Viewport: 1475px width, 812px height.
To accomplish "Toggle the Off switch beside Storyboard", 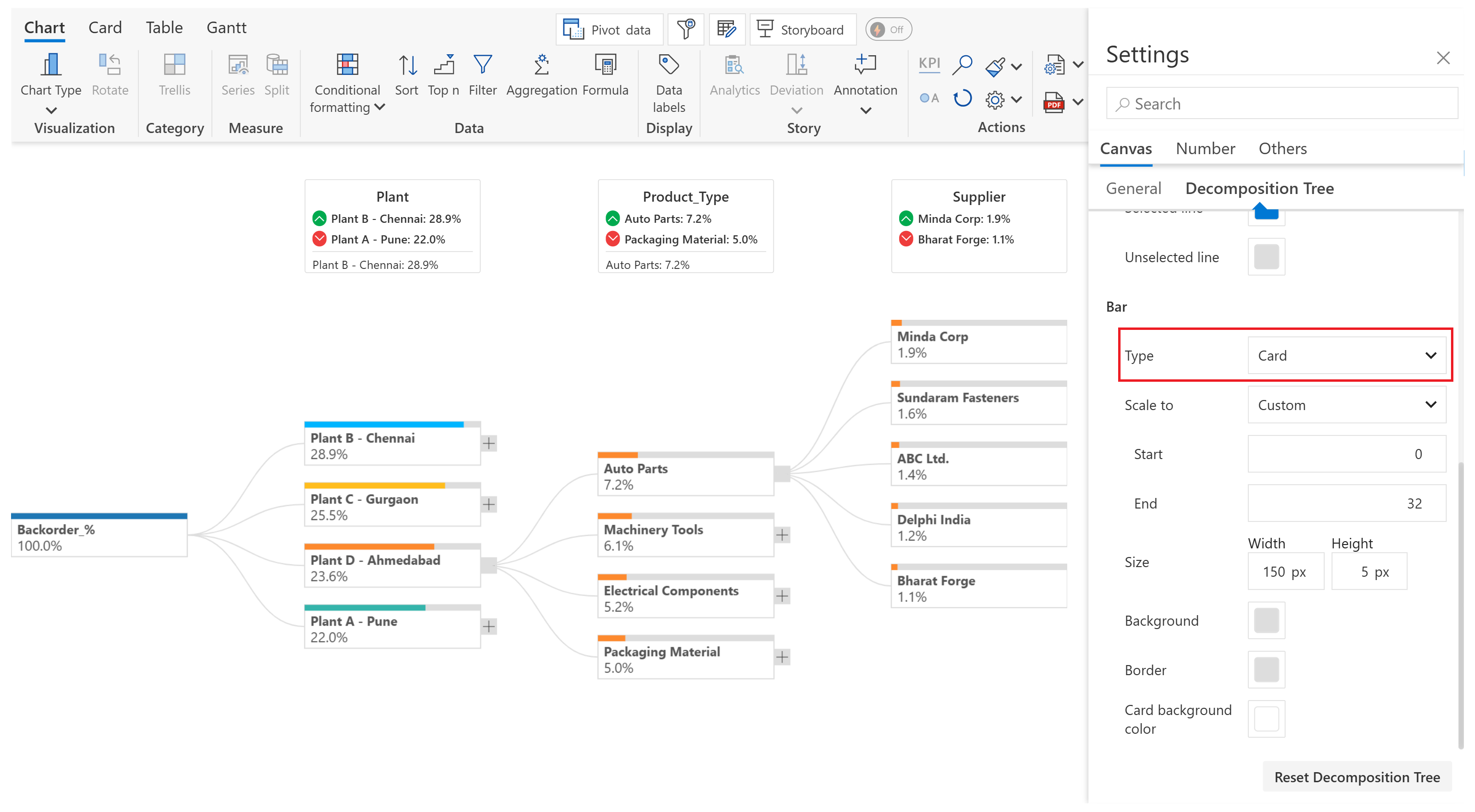I will [888, 30].
